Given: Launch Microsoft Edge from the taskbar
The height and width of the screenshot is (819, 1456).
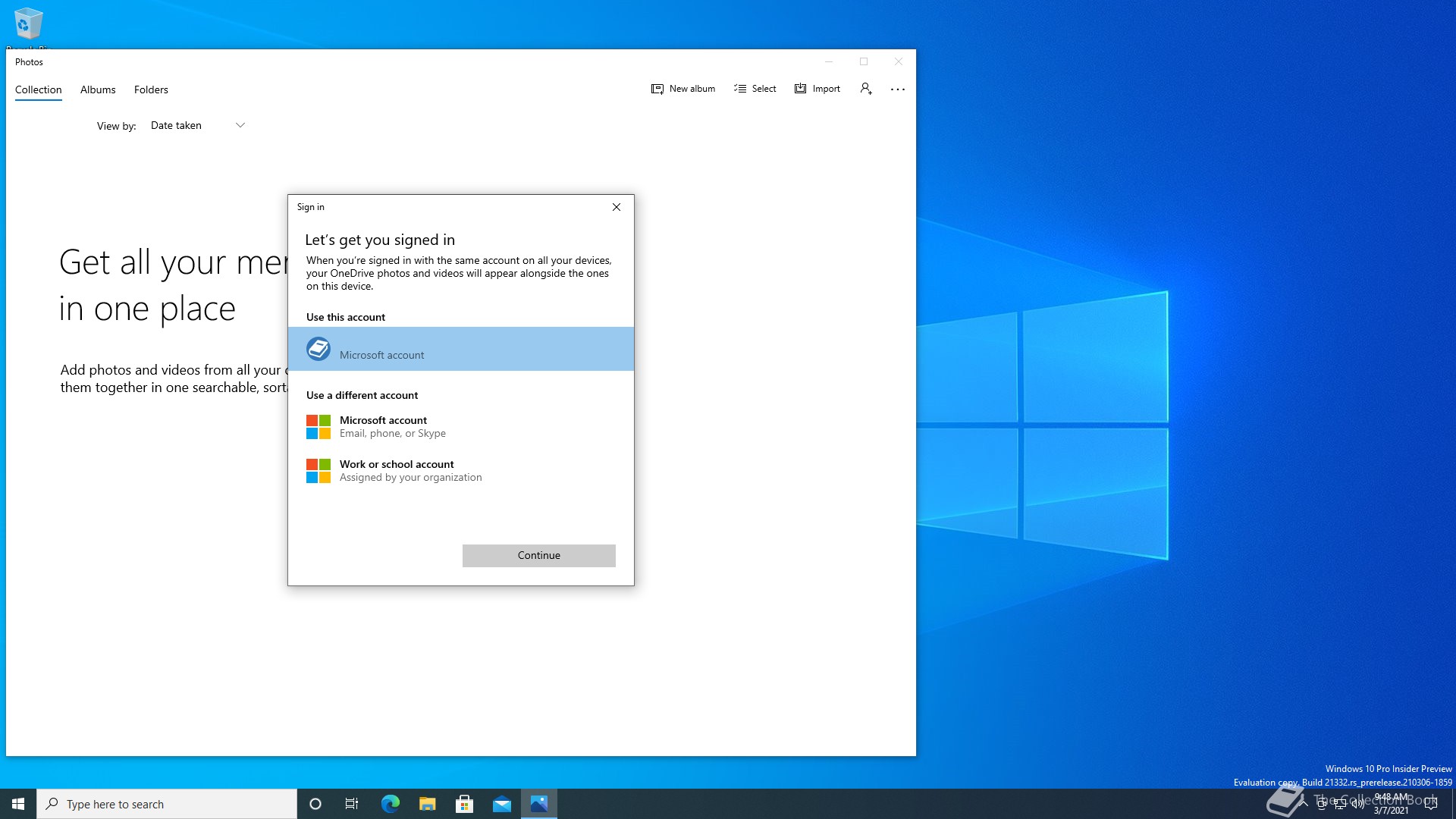Looking at the screenshot, I should pyautogui.click(x=390, y=804).
